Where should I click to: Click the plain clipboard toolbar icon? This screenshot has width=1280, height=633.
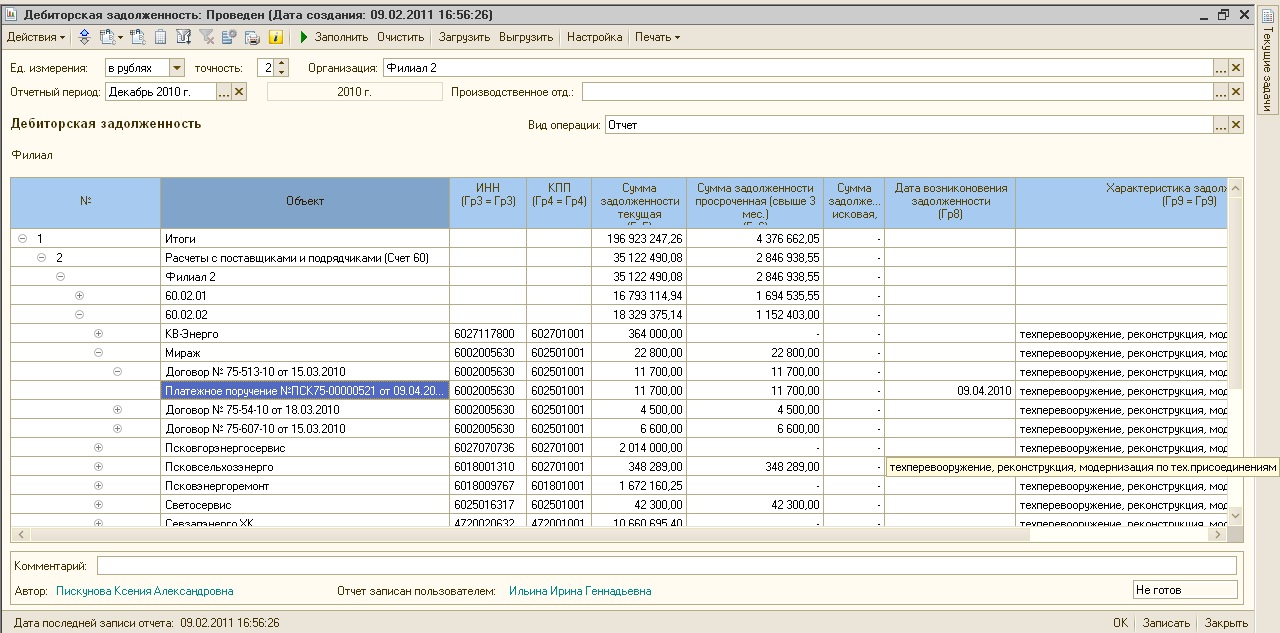pos(160,37)
